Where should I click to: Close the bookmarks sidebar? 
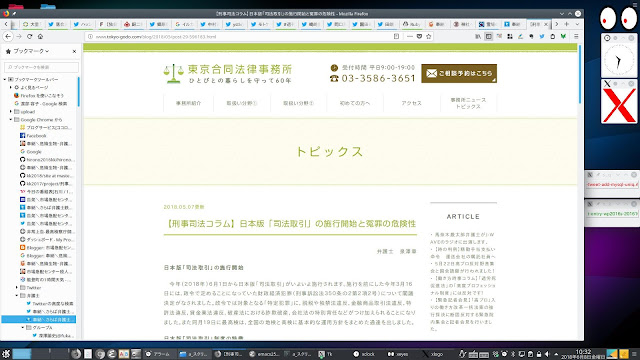coord(74,51)
